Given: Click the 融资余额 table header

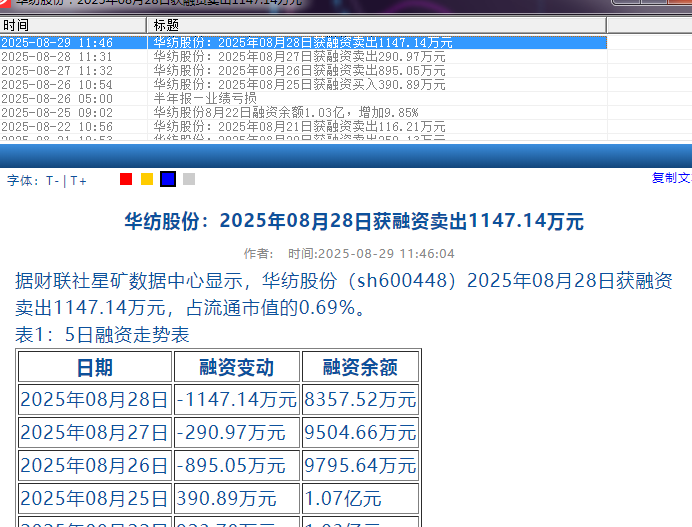Looking at the screenshot, I should pyautogui.click(x=360, y=367).
